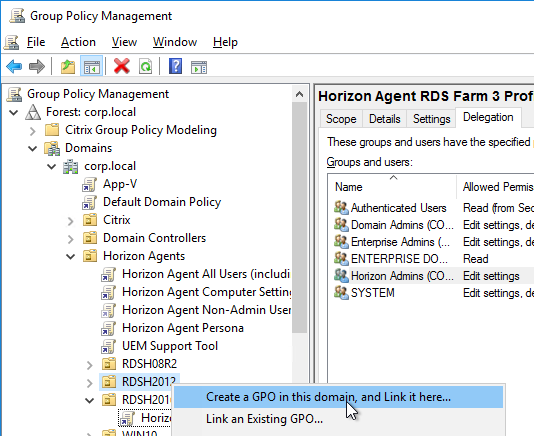Image resolution: width=534 pixels, height=436 pixels.
Task: Click the Domains folder icon
Action: pos(52,148)
